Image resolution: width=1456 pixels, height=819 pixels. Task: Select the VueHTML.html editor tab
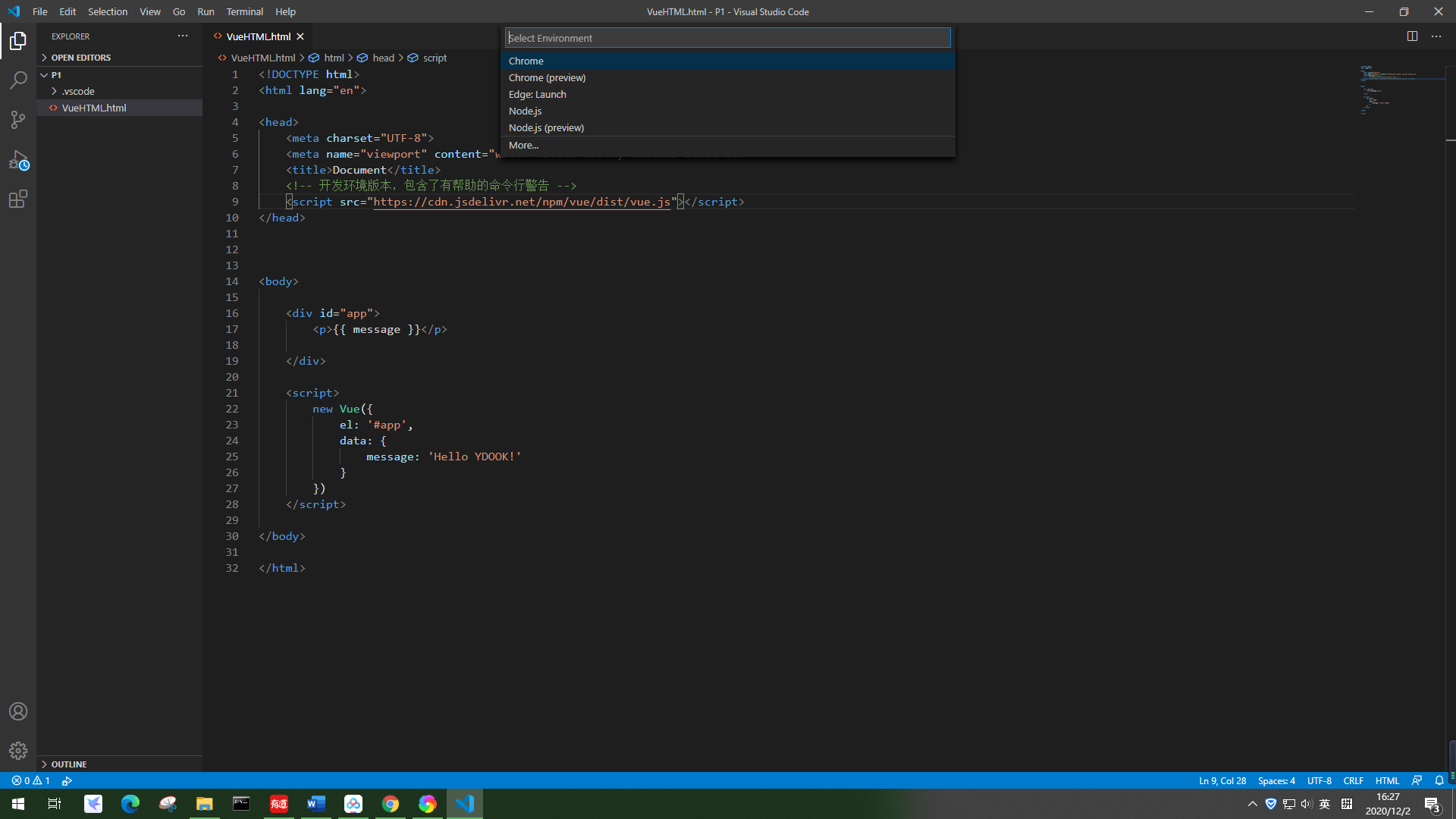pos(258,36)
